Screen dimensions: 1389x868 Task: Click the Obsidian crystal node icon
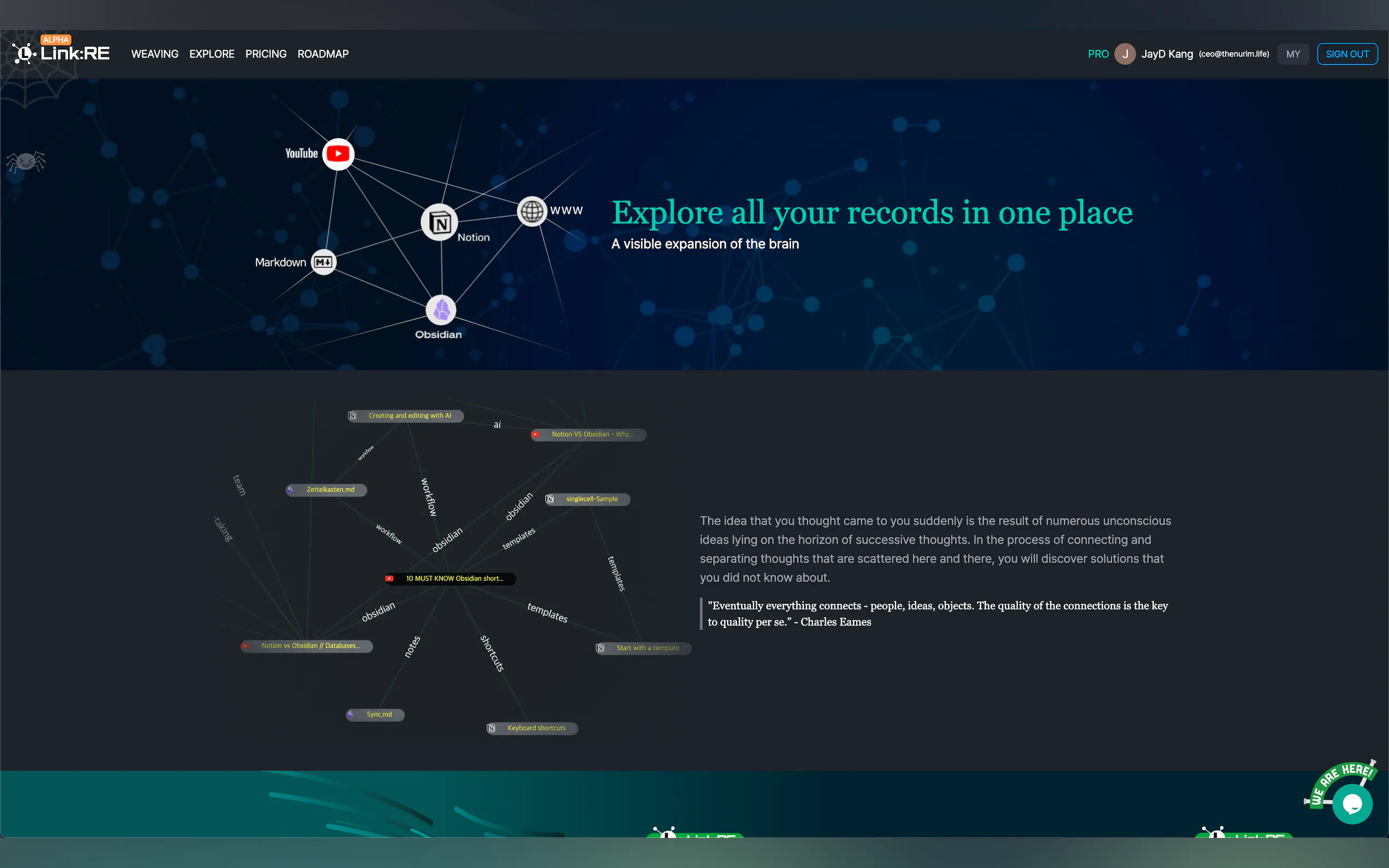tap(441, 310)
